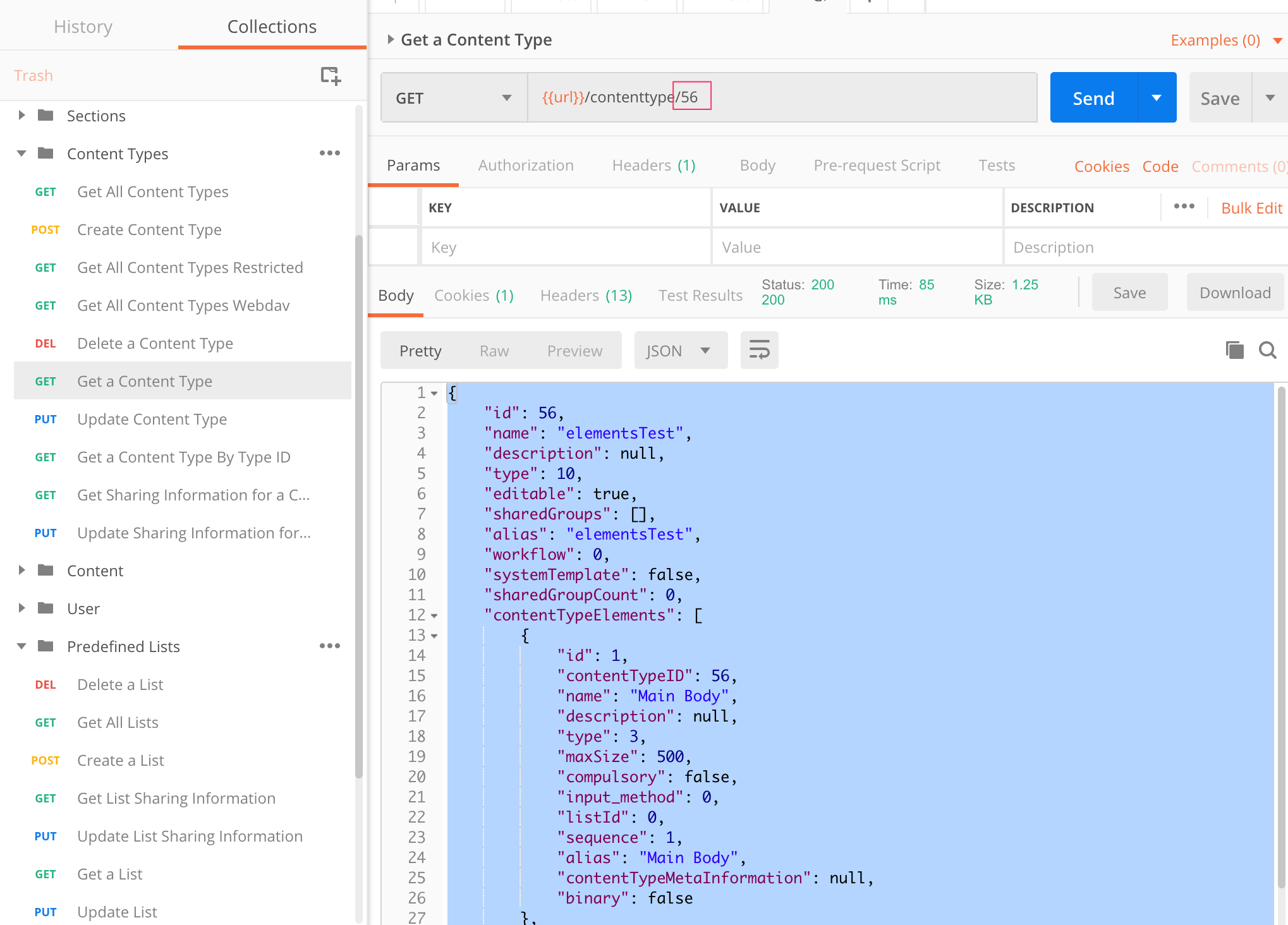Click the Sections folder icon

click(x=46, y=116)
